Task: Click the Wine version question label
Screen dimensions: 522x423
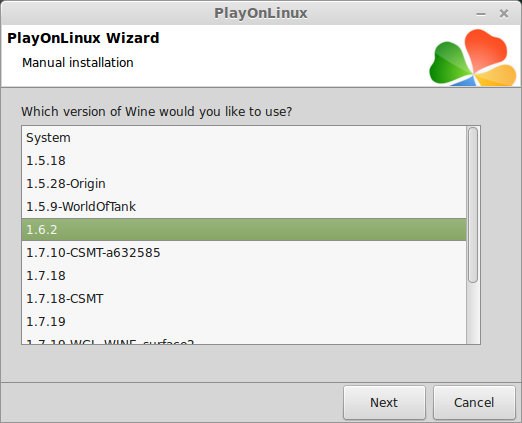Action: pos(156,112)
